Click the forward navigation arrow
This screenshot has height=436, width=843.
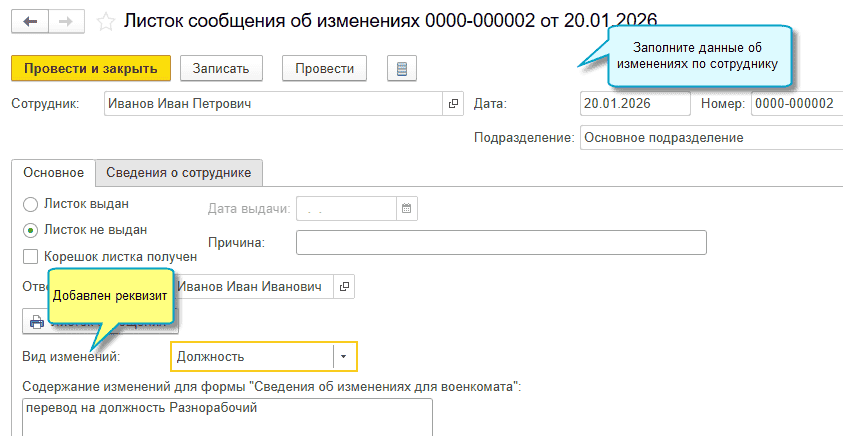click(x=64, y=21)
